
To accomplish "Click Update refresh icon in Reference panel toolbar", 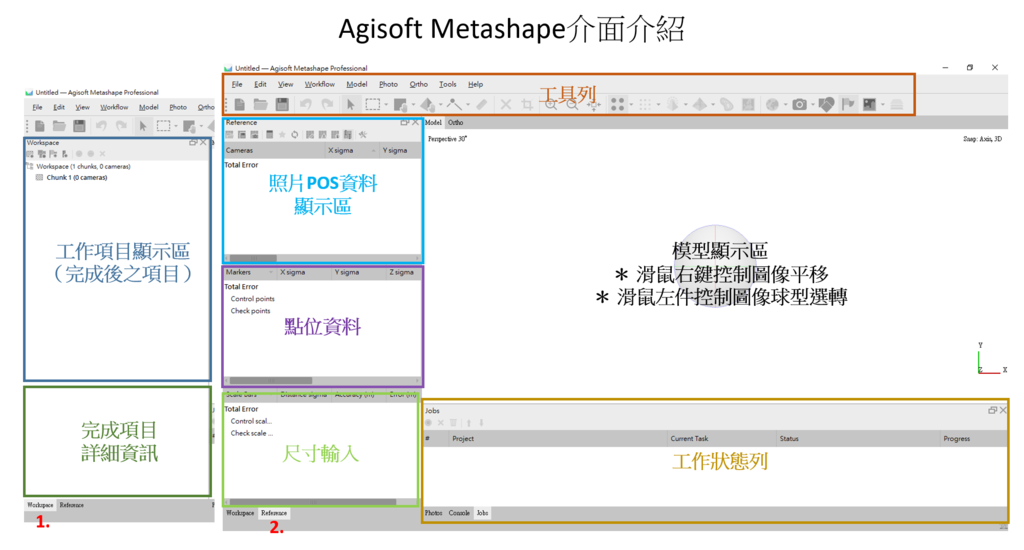I will (x=295, y=135).
